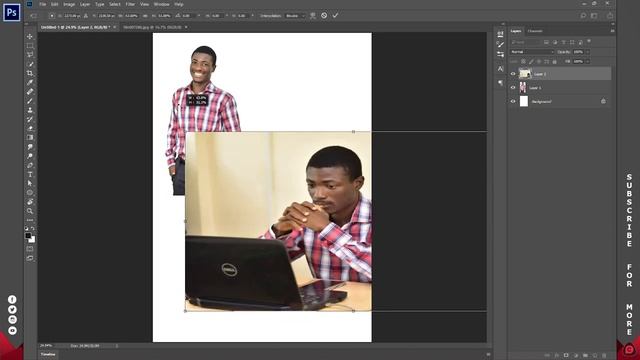Screen dimensions: 640x360
Task: Select the Rectangular Marquee tool
Action: (30, 46)
